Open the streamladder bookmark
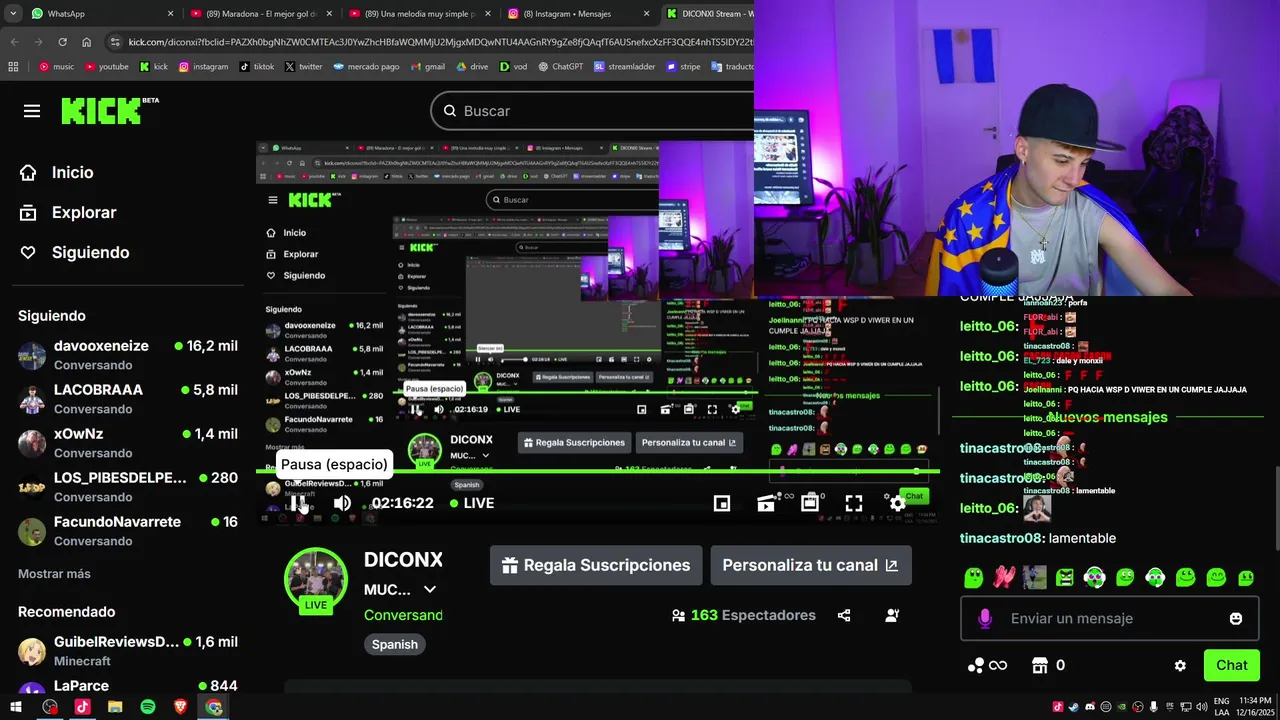Viewport: 1280px width, 720px height. tap(623, 67)
